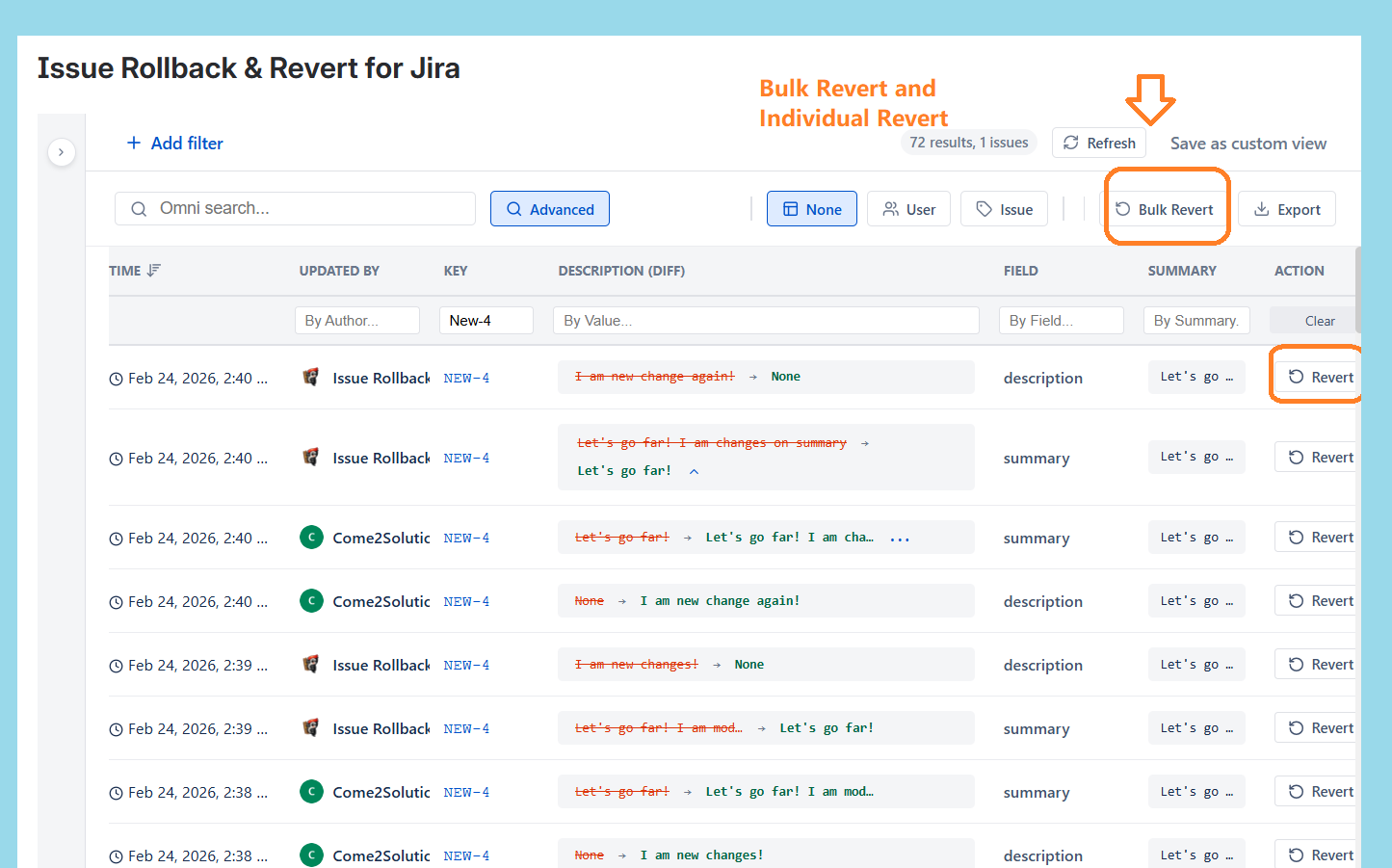The image size is (1392, 868).
Task: Sort by the TIME column icon
Action: coord(154,271)
